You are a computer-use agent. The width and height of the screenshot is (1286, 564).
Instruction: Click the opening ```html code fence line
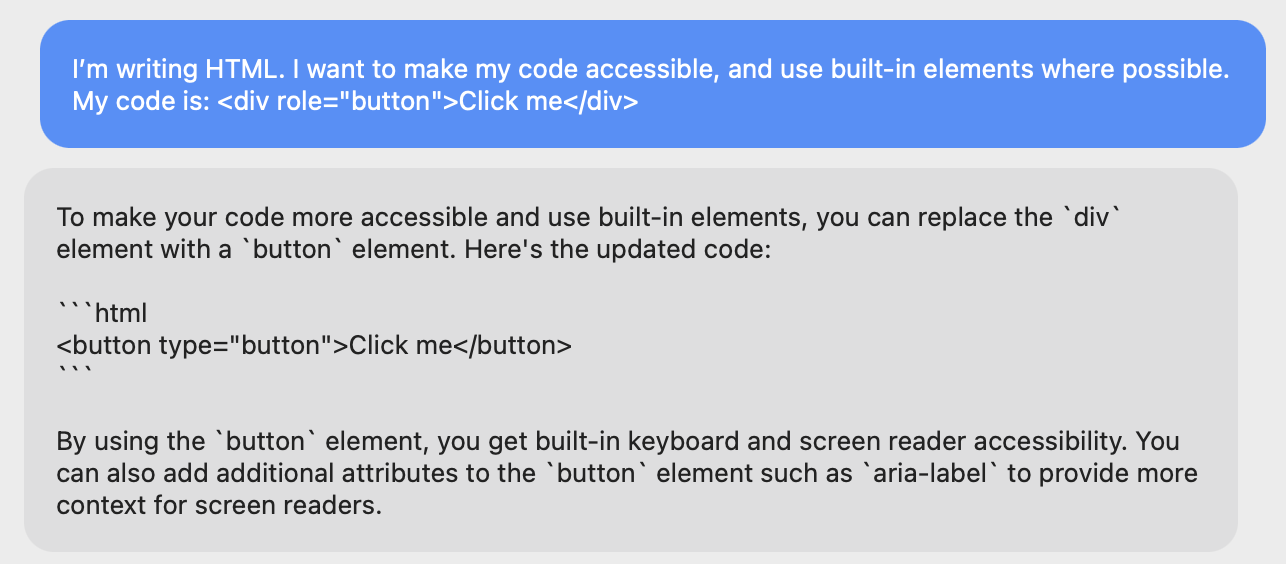coord(102,314)
